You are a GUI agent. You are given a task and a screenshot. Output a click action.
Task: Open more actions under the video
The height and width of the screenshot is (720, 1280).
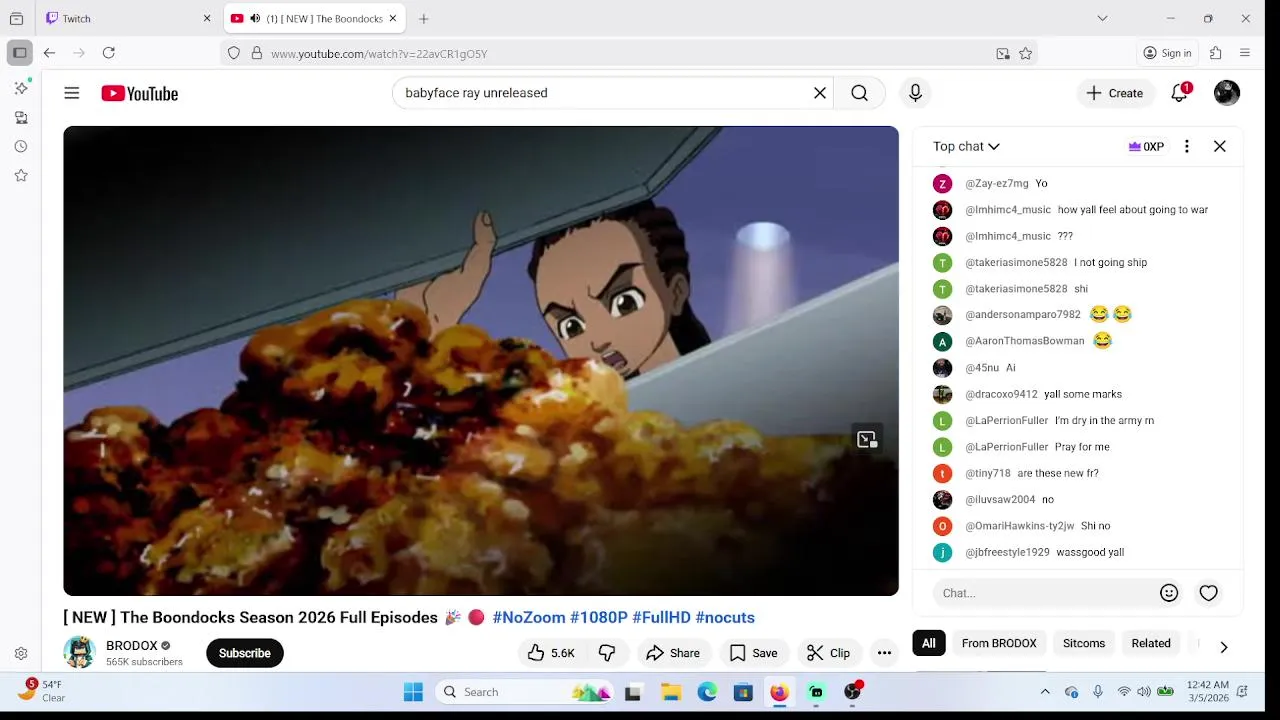click(884, 653)
